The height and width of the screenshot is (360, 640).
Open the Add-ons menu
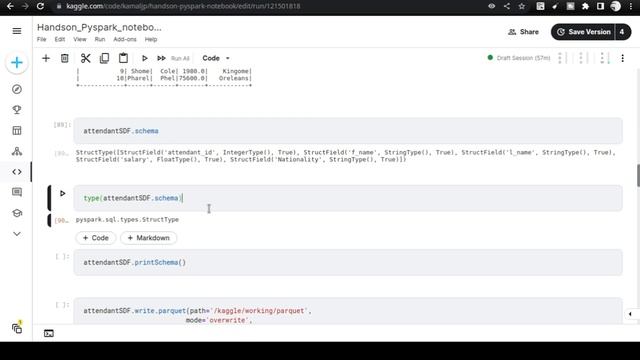tap(125, 40)
